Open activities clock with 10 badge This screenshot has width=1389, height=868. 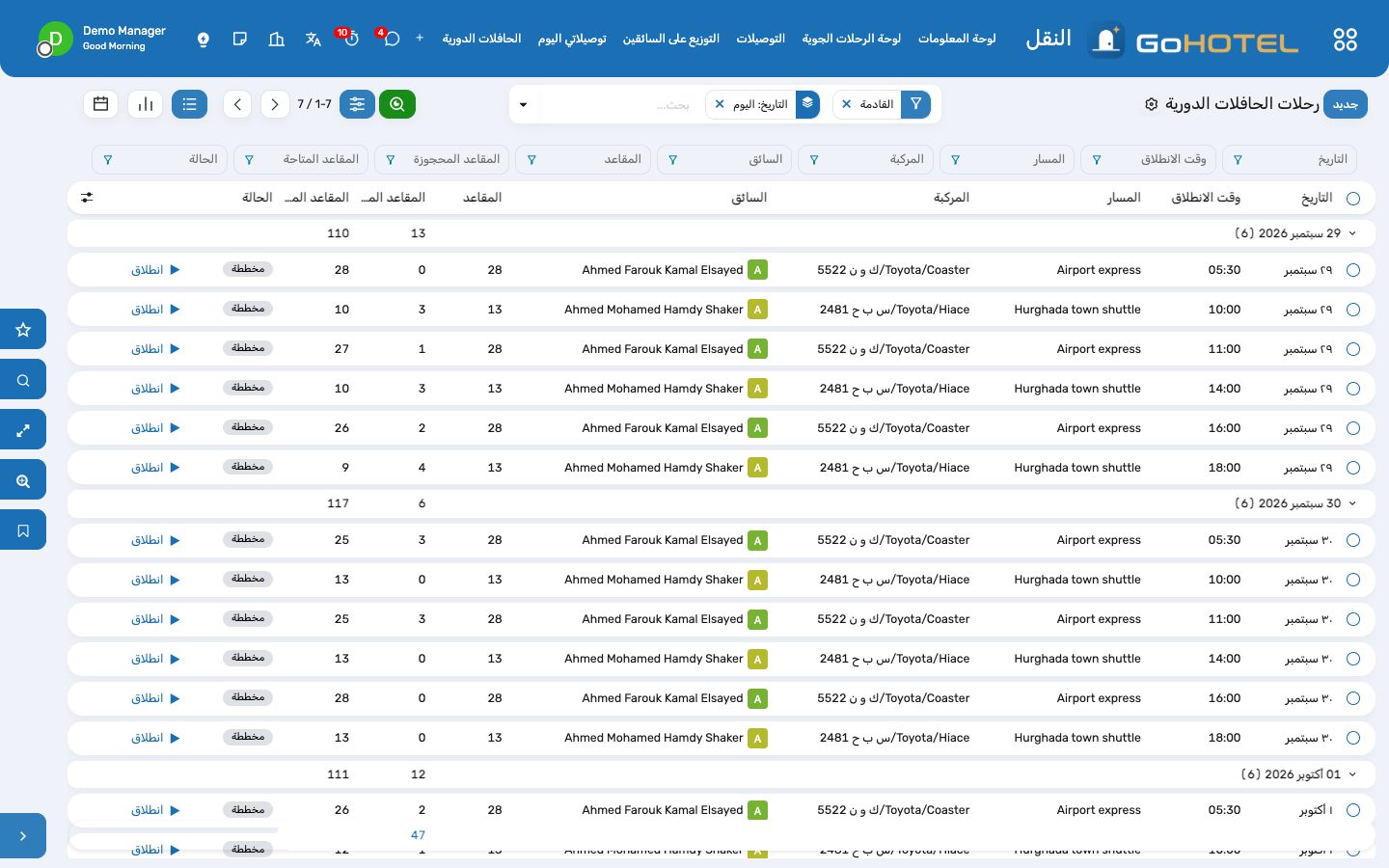[x=349, y=38]
